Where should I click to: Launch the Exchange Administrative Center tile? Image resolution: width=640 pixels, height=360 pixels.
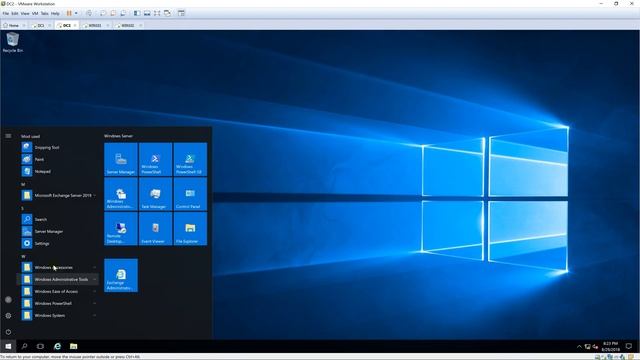[121, 276]
